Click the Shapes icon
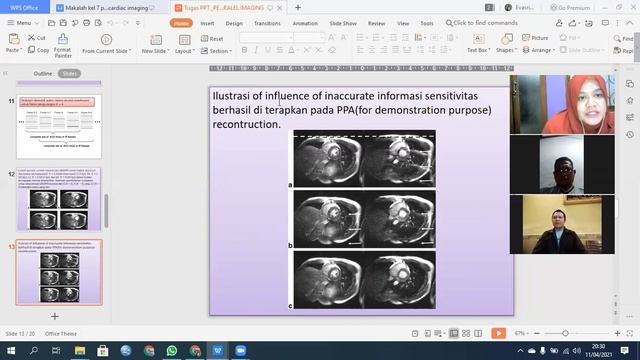The image size is (640, 360). coord(507,39)
